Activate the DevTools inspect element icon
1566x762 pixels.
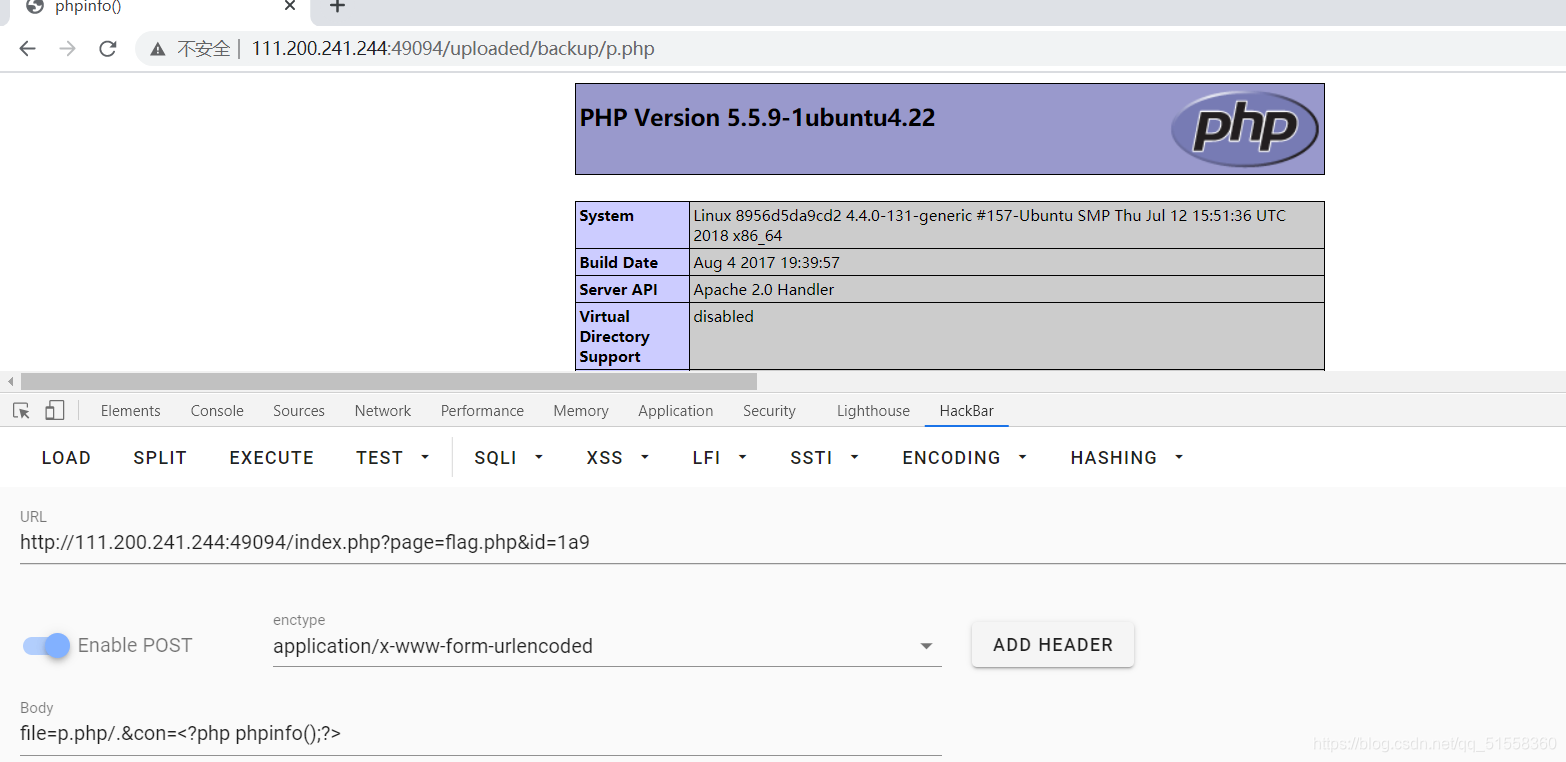21,410
